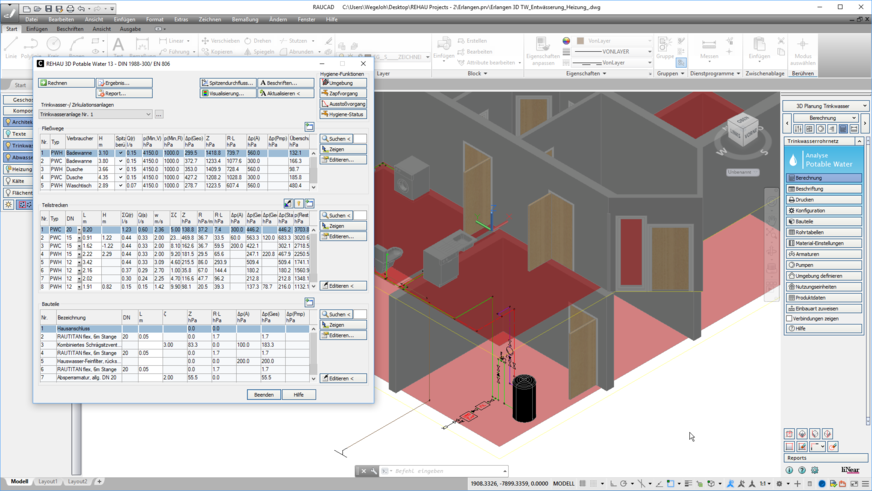Select Pumpen in the Trinkwasser panel
Viewport: 872px width, 491px height.
pos(823,265)
